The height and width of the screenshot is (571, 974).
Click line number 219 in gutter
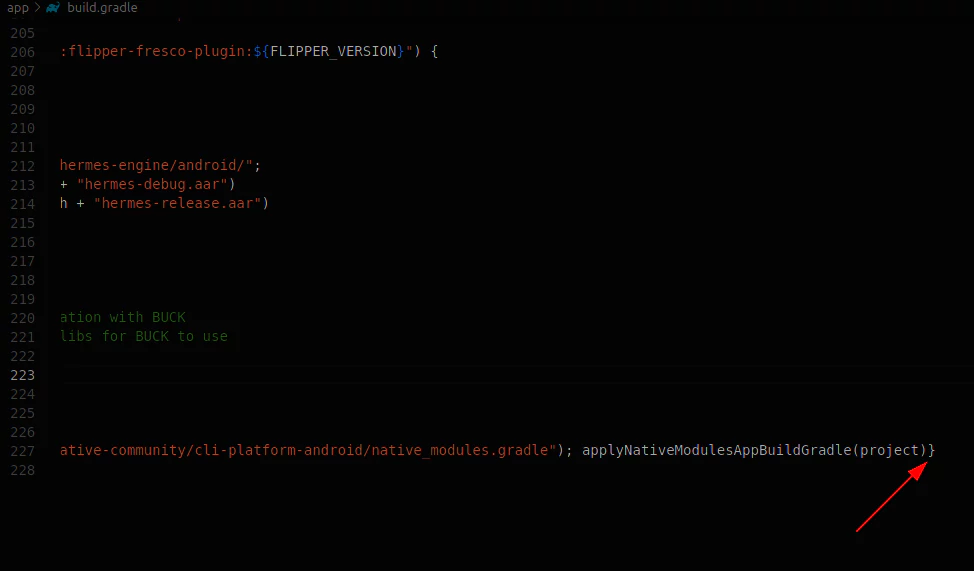pyautogui.click(x=23, y=299)
